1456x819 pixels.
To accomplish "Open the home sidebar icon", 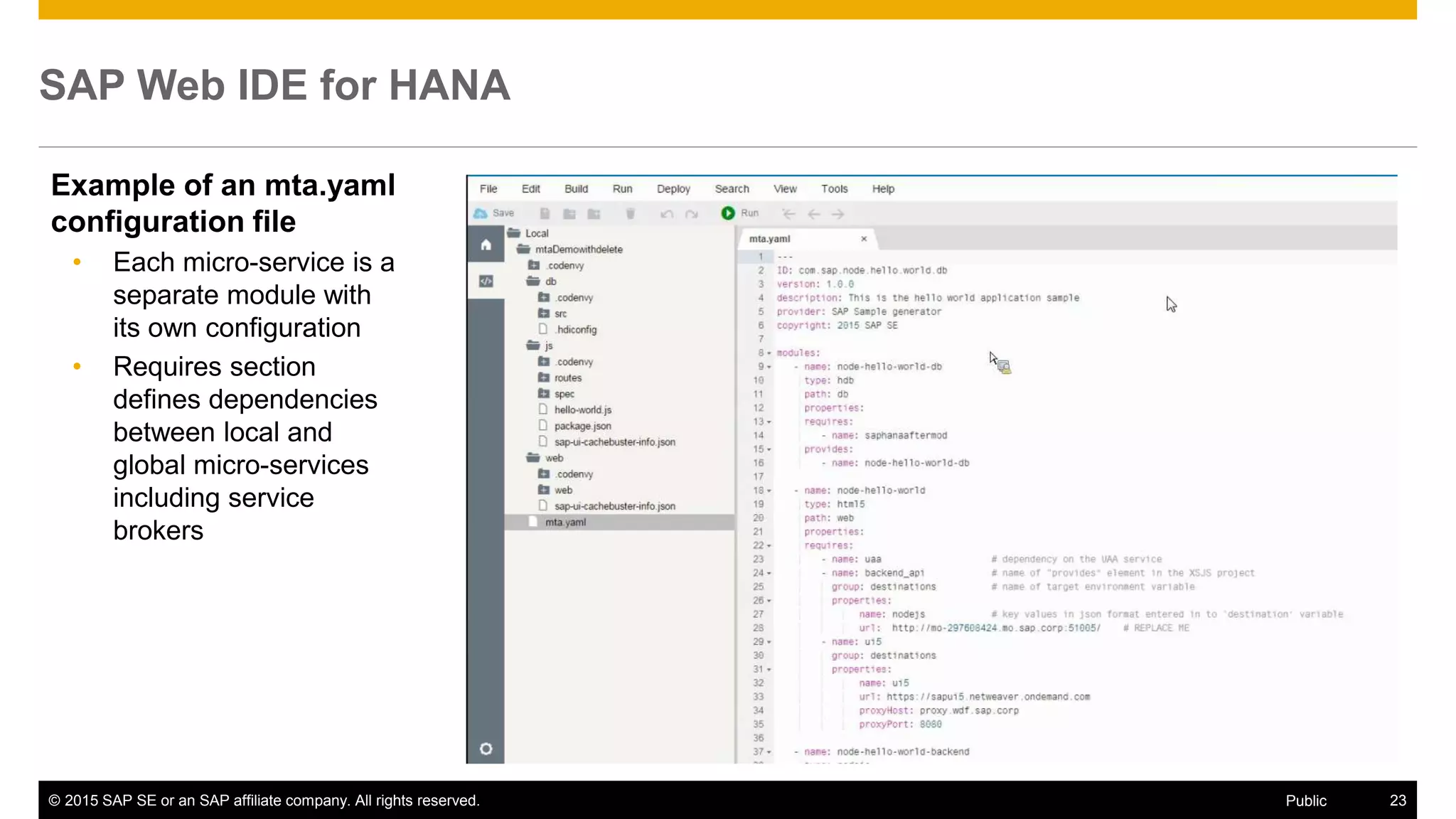I will [486, 245].
